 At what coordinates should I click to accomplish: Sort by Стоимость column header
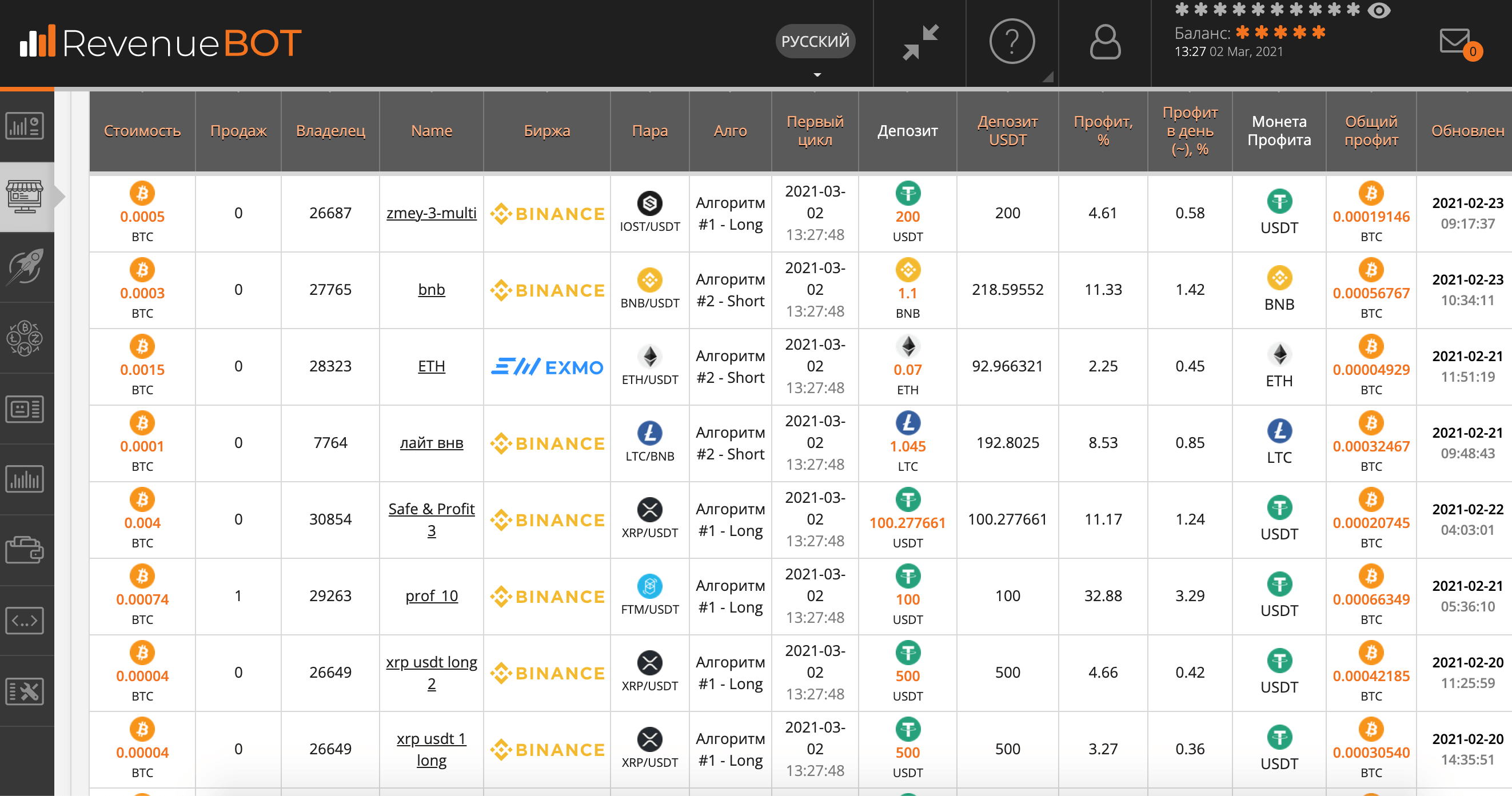pyautogui.click(x=142, y=131)
